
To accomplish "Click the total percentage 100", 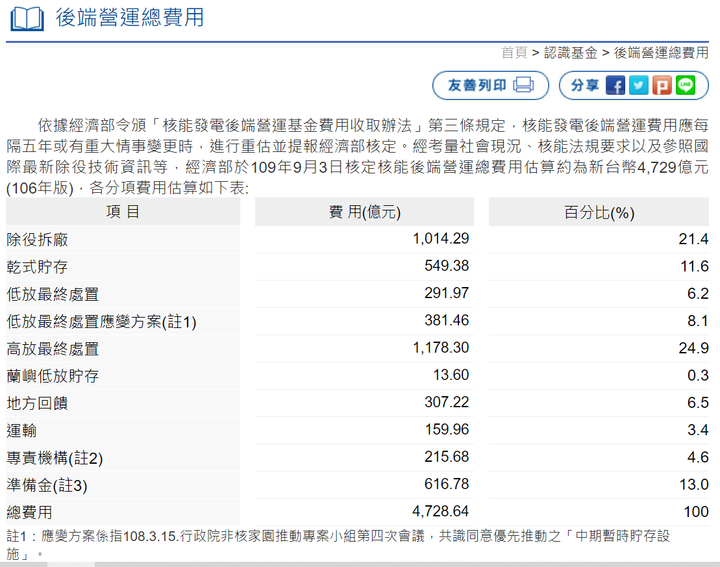I will [x=696, y=511].
